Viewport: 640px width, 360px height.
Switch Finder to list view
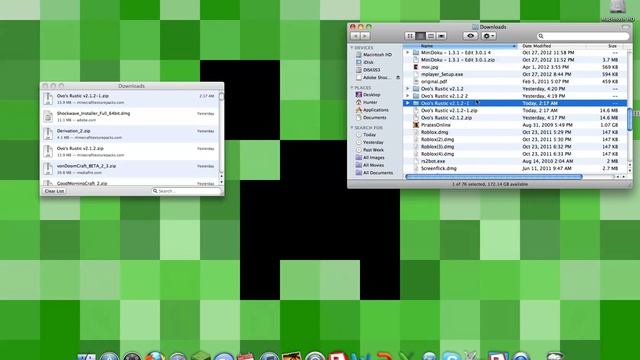point(420,36)
